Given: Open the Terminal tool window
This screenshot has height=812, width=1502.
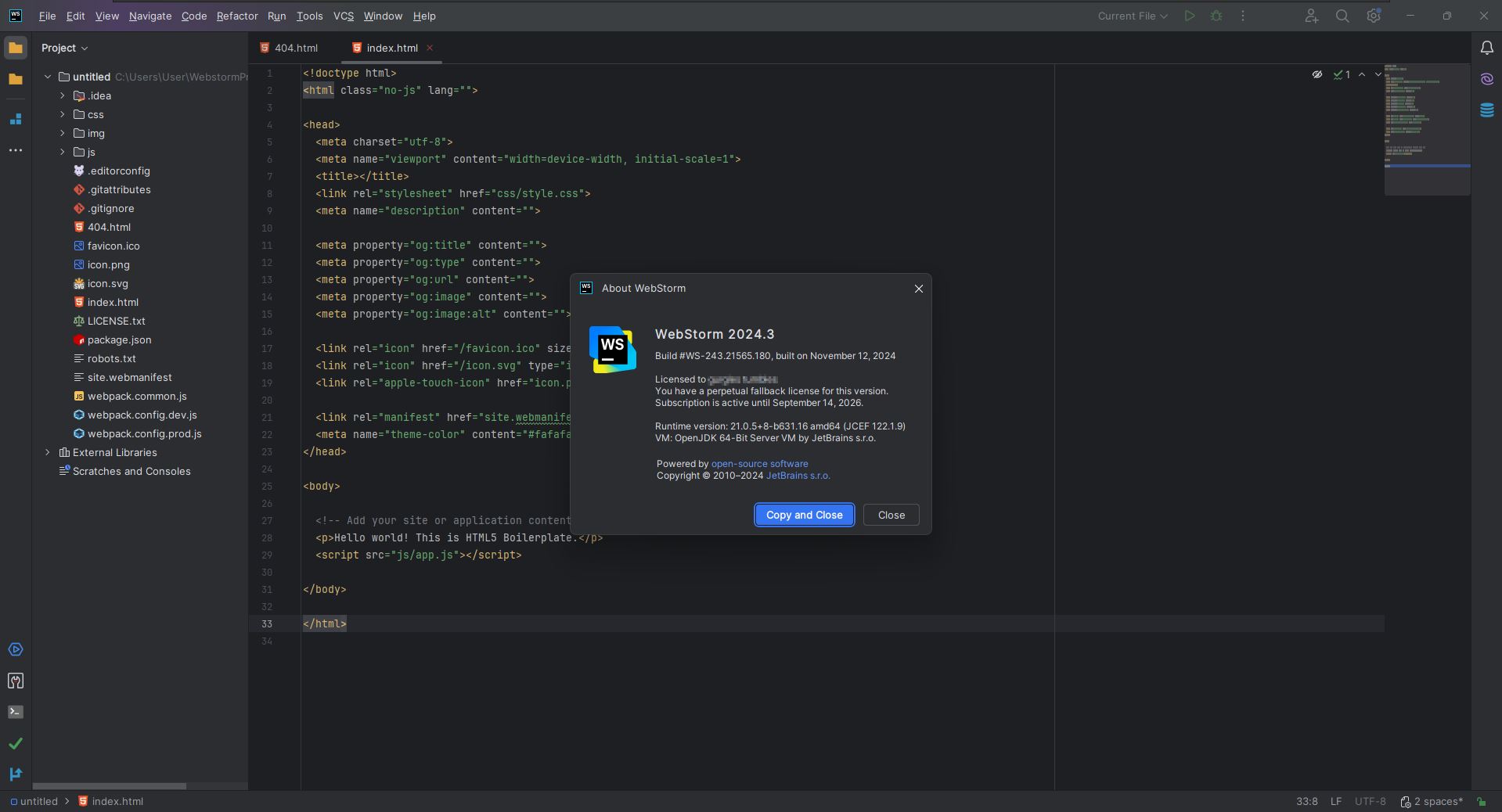Looking at the screenshot, I should [x=15, y=712].
